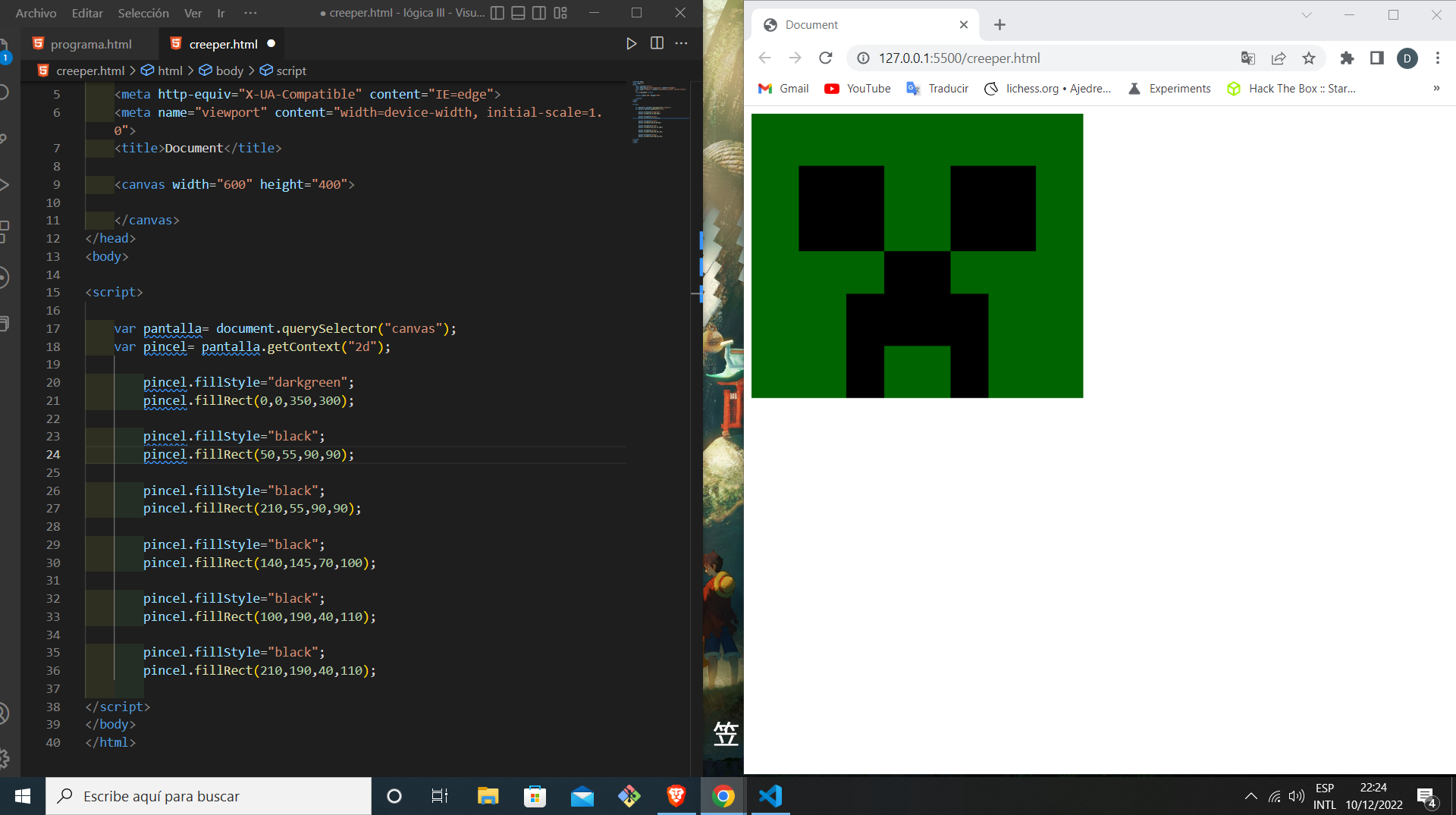The width and height of the screenshot is (1456, 815).
Task: Go back in Chrome
Action: tap(764, 58)
